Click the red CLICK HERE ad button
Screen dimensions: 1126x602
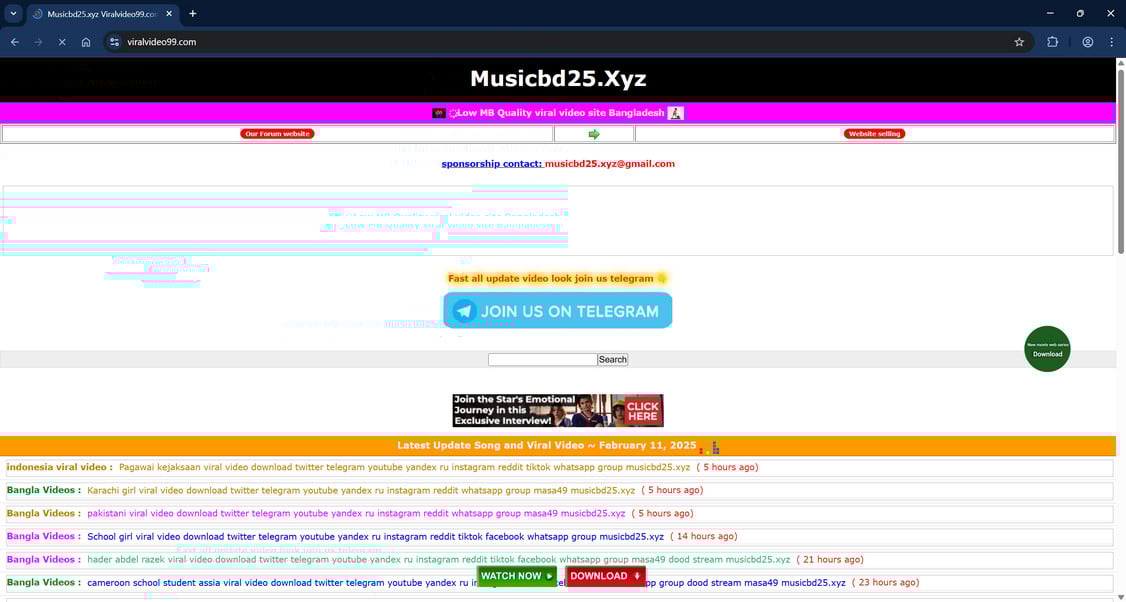coord(643,411)
